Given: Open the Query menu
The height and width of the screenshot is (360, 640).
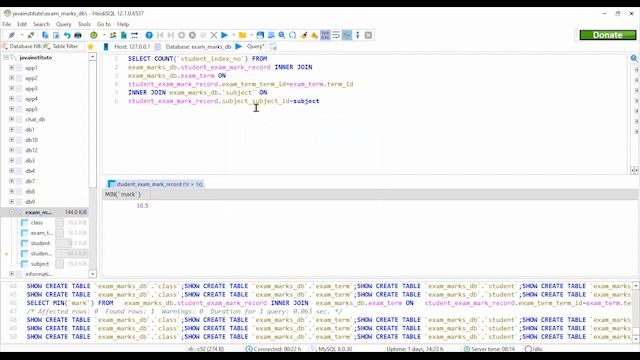Looking at the screenshot, I should coord(63,24).
